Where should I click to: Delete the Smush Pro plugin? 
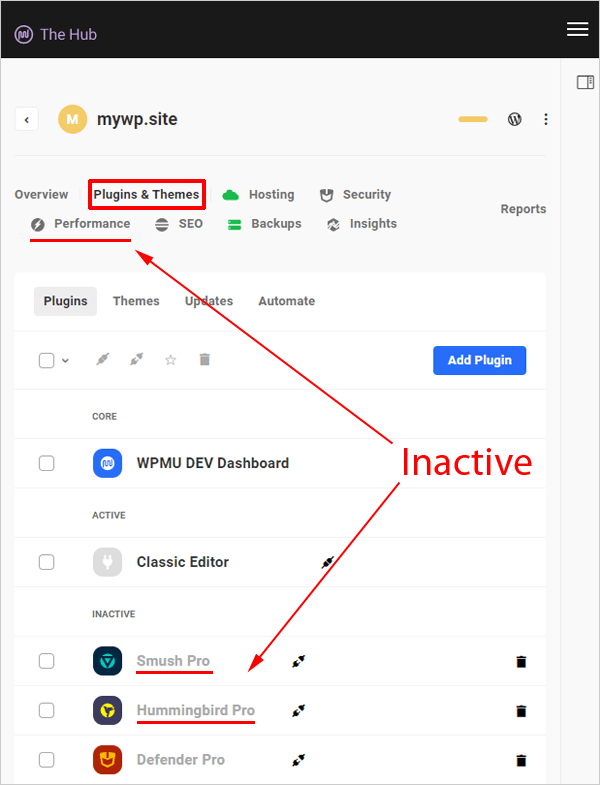click(520, 662)
